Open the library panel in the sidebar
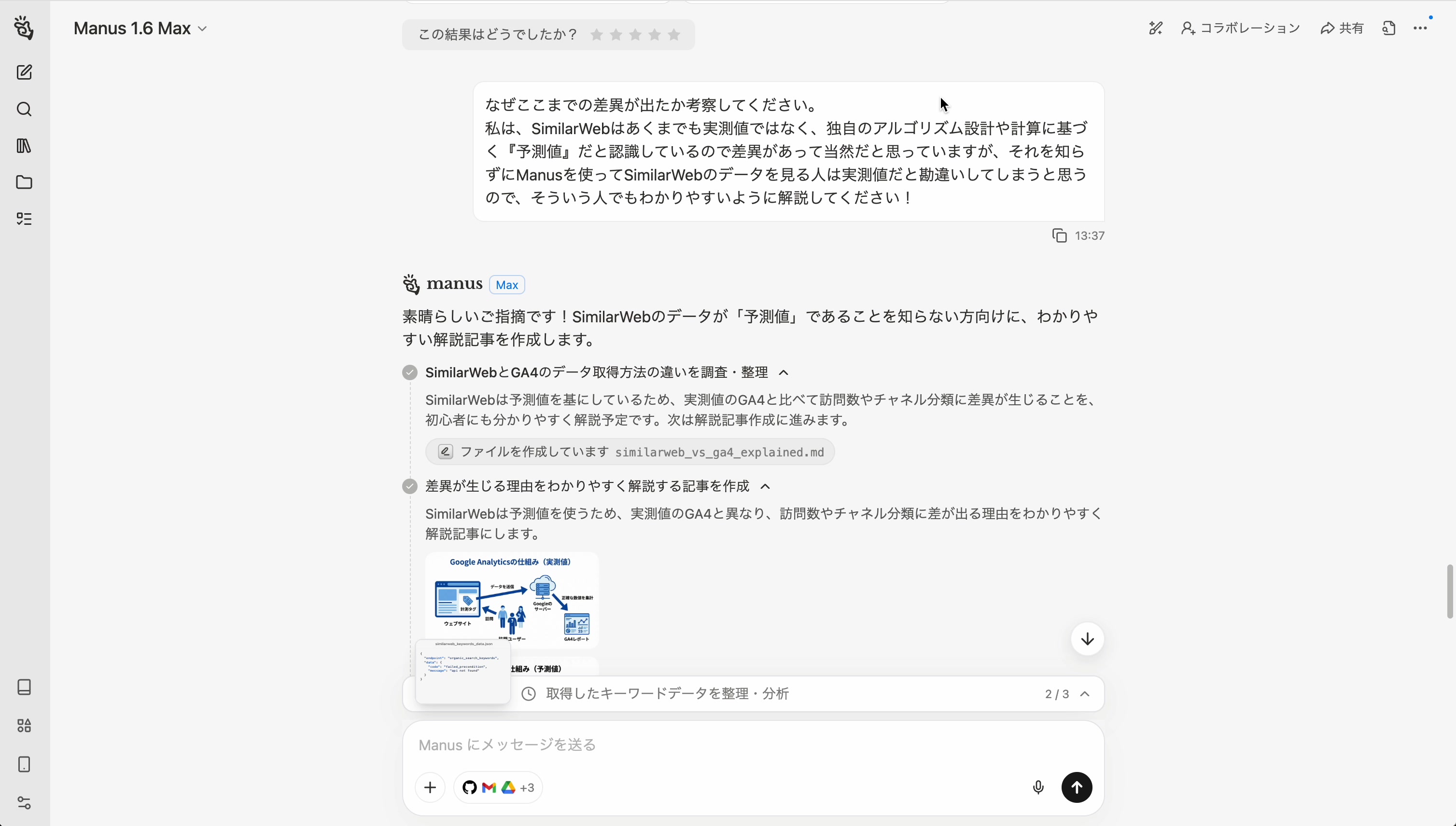Screen dimensions: 1456x826 (24, 146)
